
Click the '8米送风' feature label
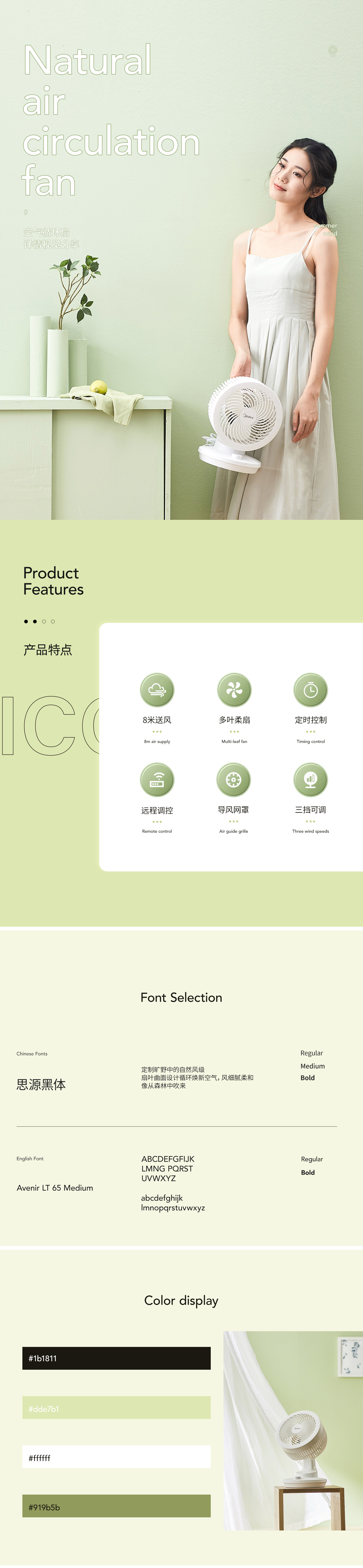click(157, 720)
